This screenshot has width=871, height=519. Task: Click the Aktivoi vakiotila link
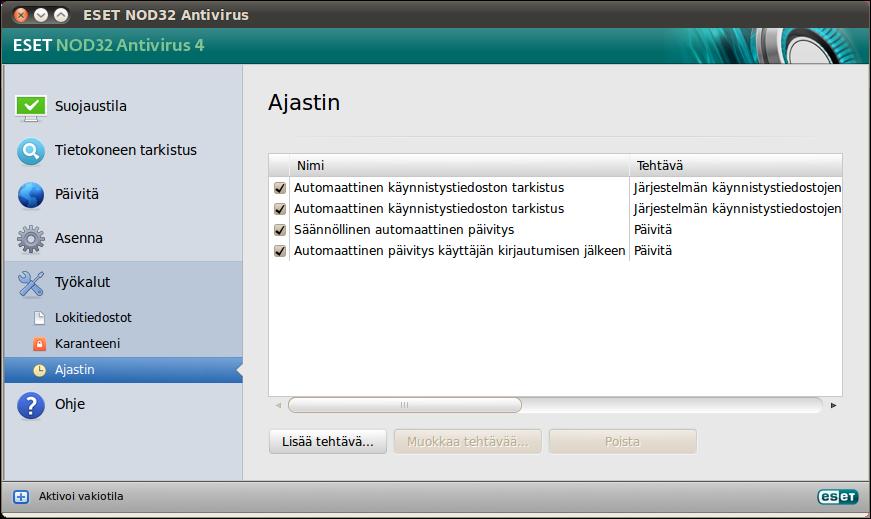[x=81, y=496]
